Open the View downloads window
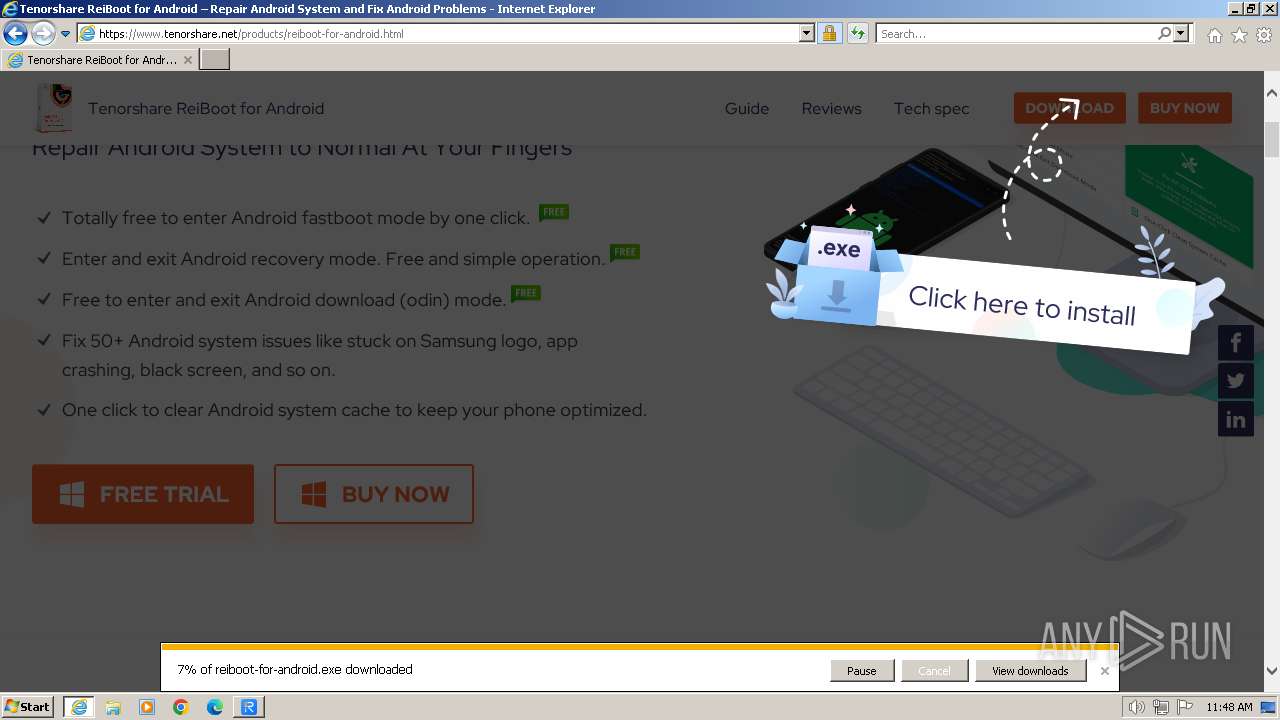Image resolution: width=1280 pixels, height=720 pixels. (x=1030, y=671)
